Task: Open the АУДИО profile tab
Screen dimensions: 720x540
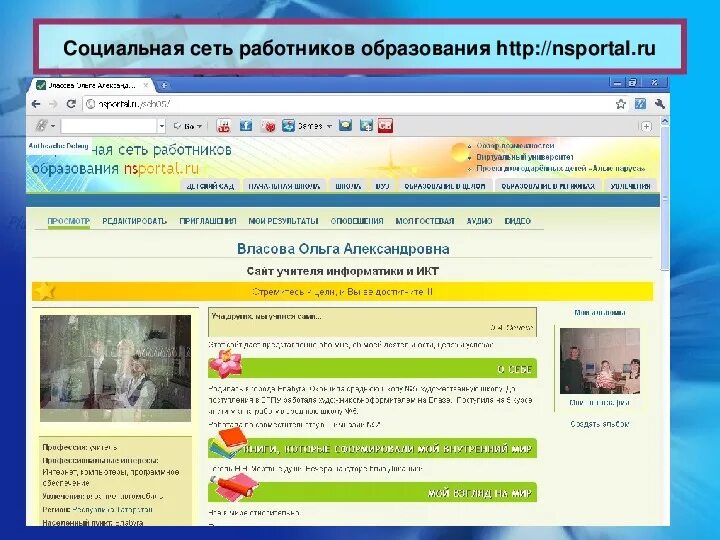Action: (479, 221)
